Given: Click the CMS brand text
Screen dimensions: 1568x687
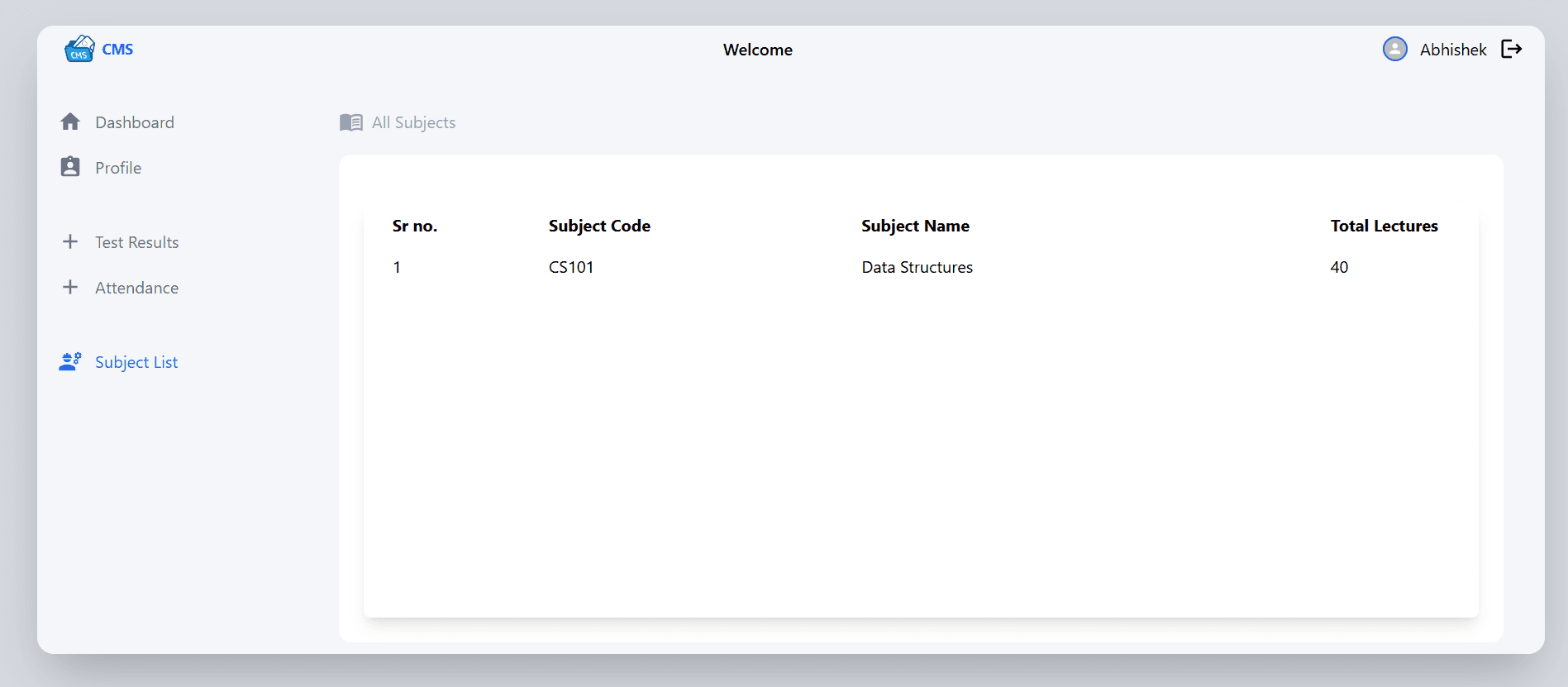Looking at the screenshot, I should coord(117,50).
